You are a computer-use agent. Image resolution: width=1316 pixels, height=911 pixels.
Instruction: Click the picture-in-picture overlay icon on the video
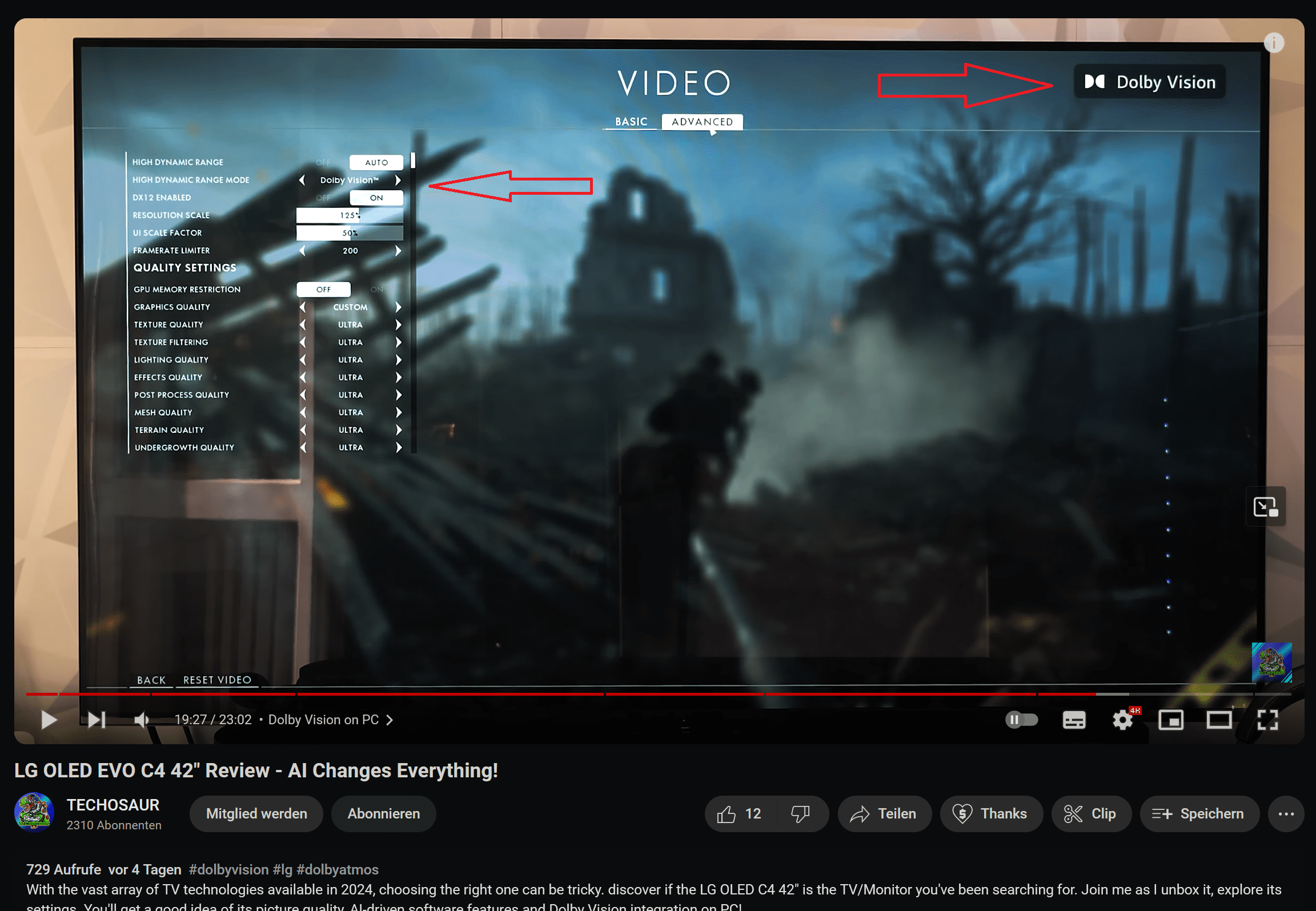[1266, 507]
